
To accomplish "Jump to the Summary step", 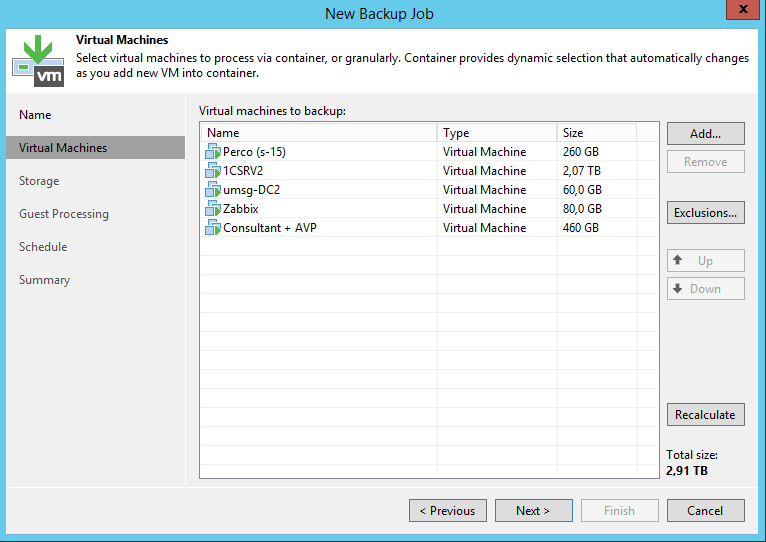I will pyautogui.click(x=44, y=280).
